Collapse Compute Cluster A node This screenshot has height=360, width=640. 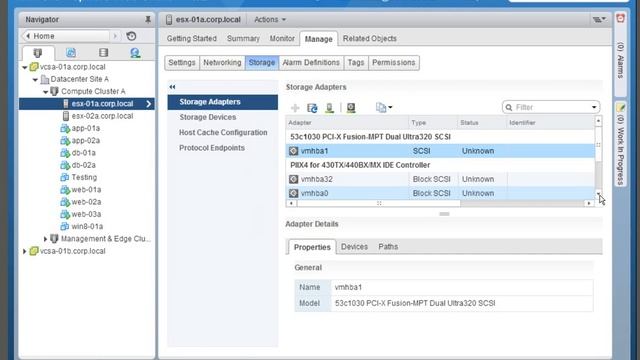[46, 92]
